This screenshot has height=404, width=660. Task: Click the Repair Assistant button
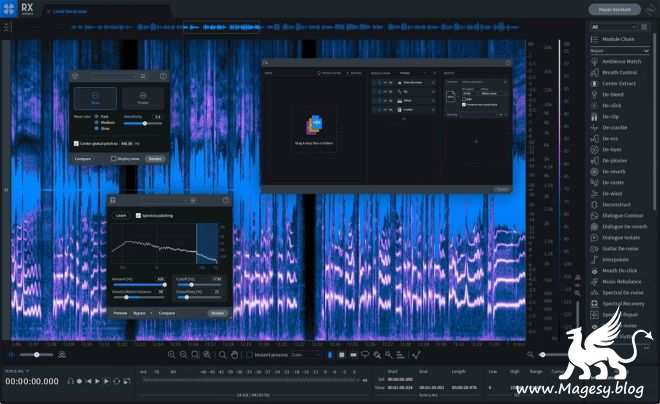pos(615,9)
